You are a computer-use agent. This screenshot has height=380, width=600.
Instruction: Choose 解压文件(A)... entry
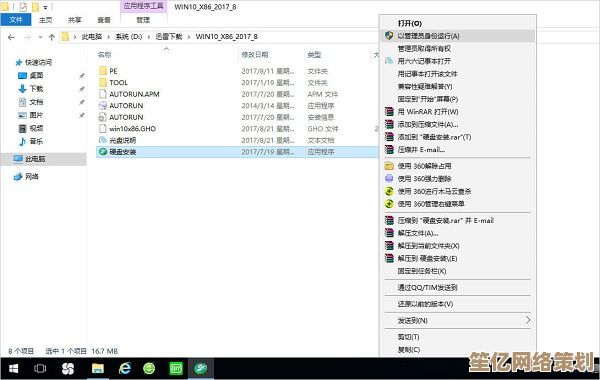point(418,233)
